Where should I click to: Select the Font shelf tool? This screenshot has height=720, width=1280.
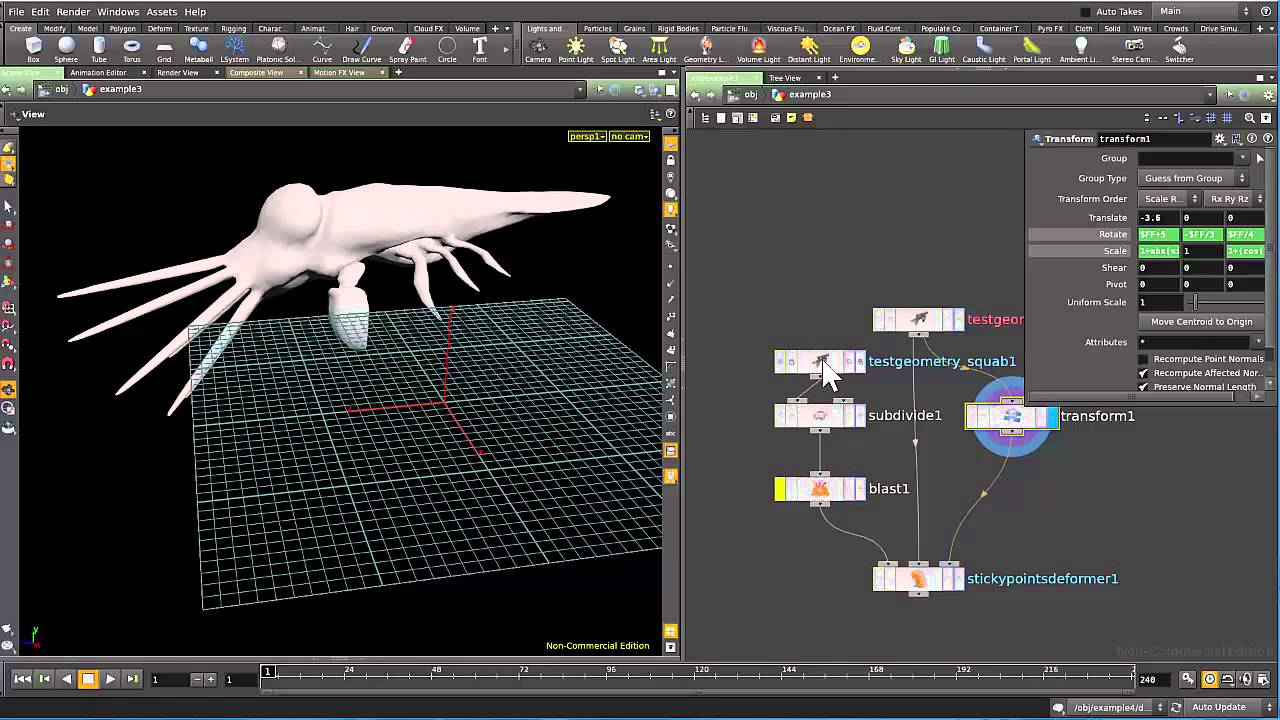pyautogui.click(x=480, y=50)
